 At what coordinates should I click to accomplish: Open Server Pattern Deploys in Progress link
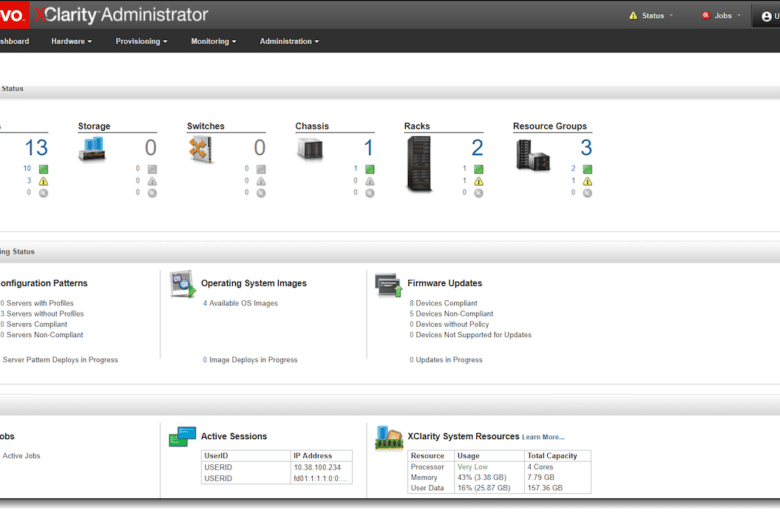click(x=59, y=360)
